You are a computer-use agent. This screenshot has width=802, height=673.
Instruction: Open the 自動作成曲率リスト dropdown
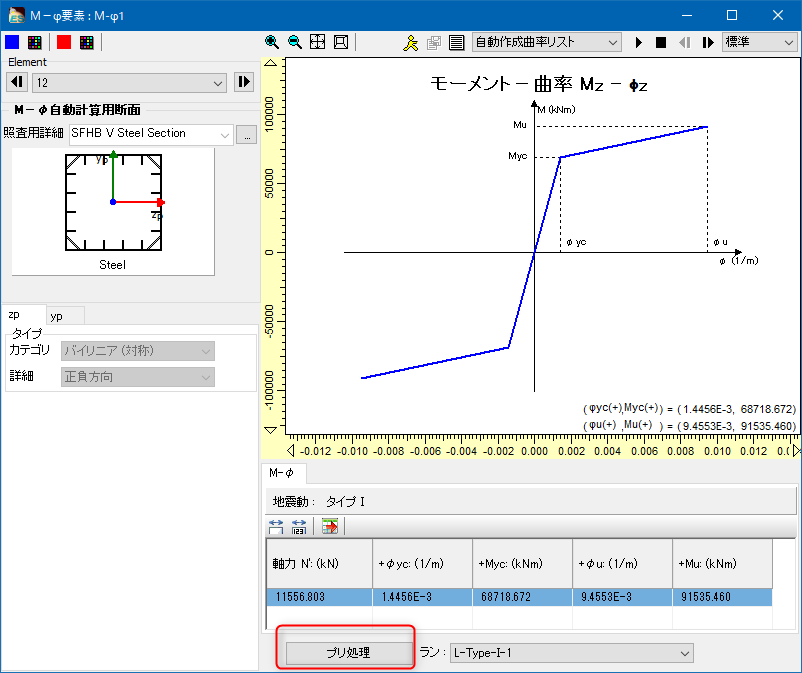click(x=546, y=42)
